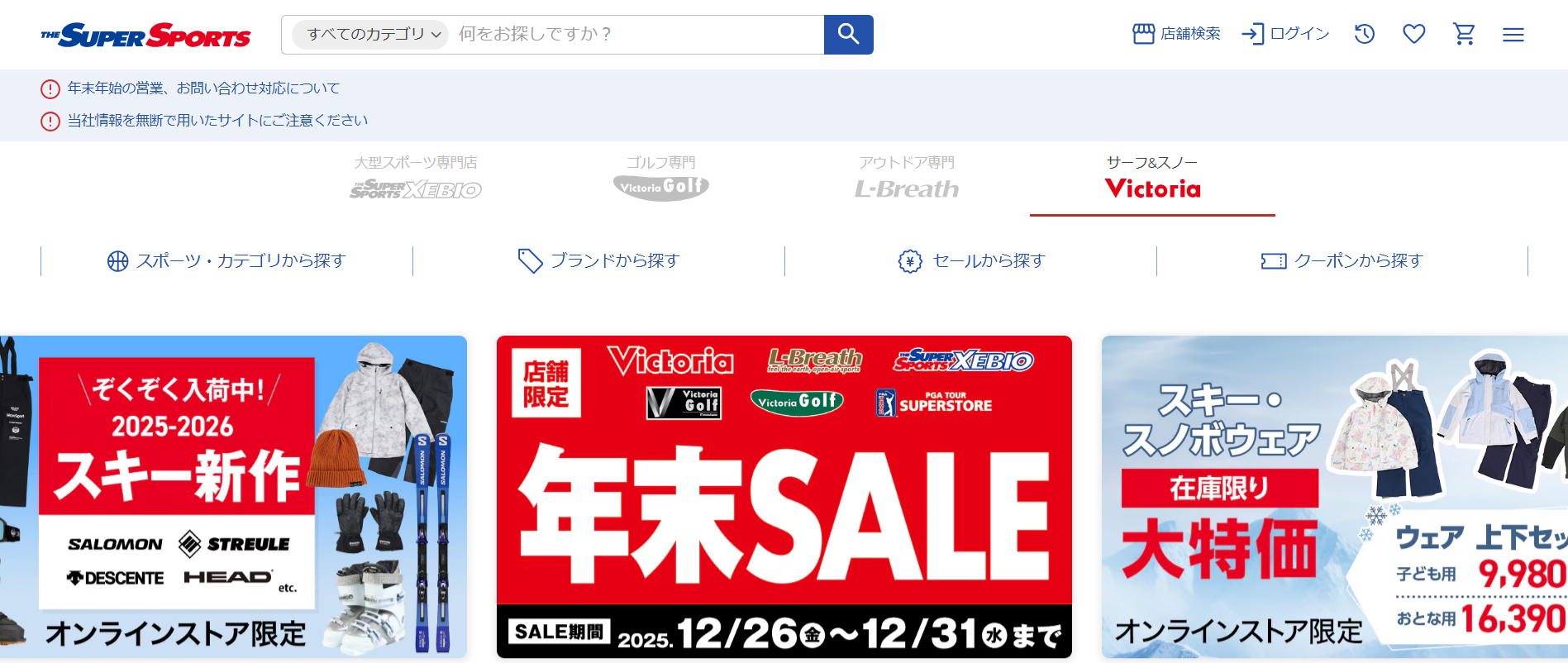
Task: Open browsing history clock icon
Action: coord(1365,34)
